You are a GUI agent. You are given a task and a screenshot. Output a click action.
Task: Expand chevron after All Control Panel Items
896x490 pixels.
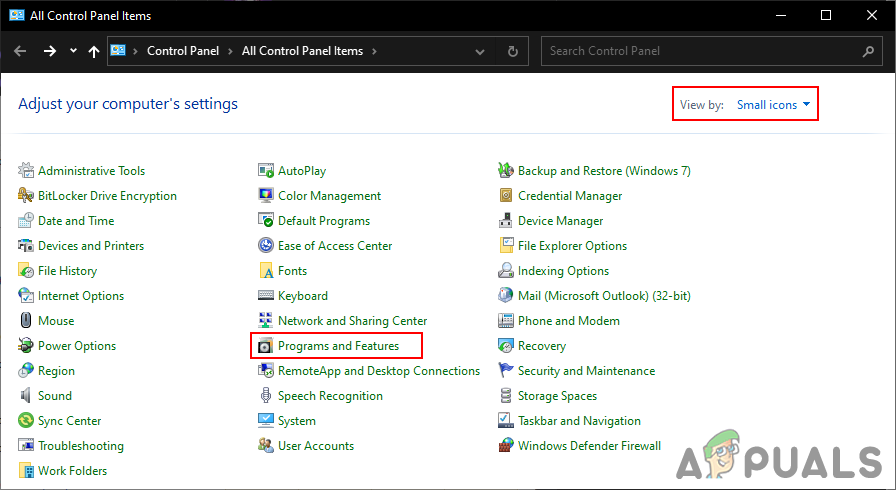(x=374, y=51)
